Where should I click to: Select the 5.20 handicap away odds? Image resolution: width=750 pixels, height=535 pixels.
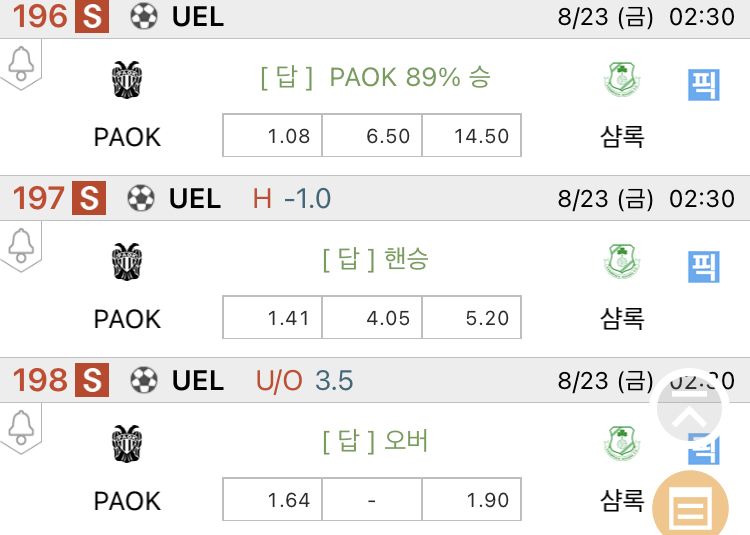(x=472, y=317)
